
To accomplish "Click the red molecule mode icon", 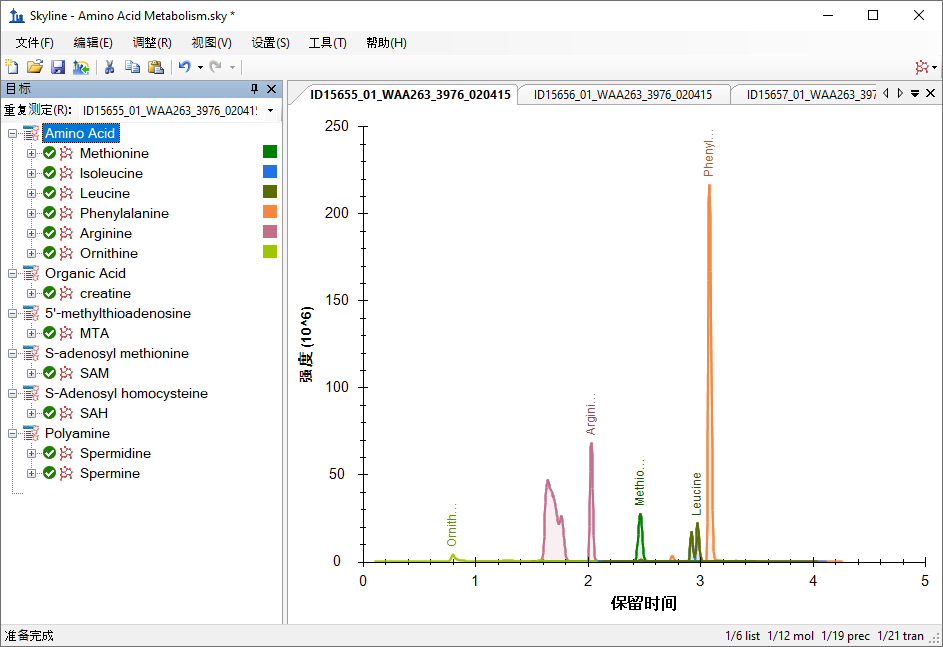I will [x=920, y=67].
